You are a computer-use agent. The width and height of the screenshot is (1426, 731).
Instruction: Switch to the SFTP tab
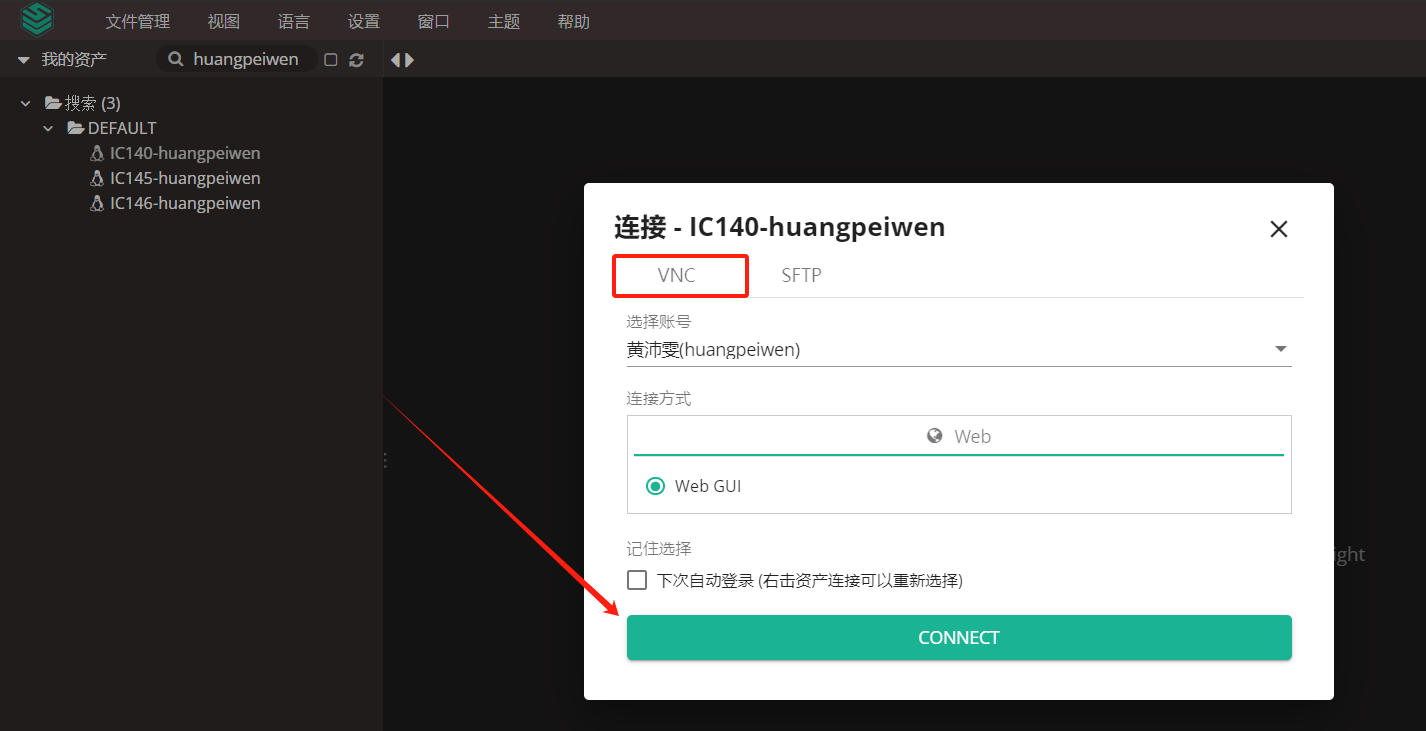tap(801, 275)
